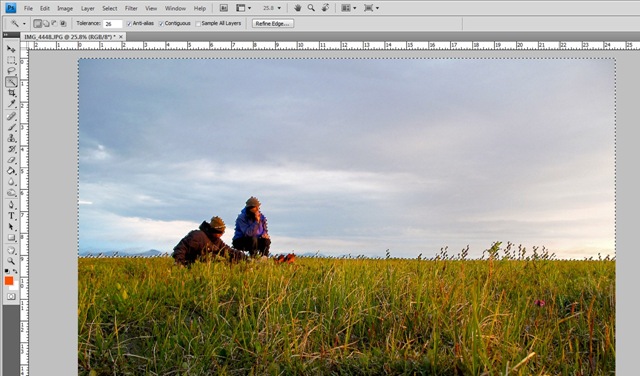The width and height of the screenshot is (640, 376).
Task: Click the orange foreground color swatch
Action: [9, 281]
